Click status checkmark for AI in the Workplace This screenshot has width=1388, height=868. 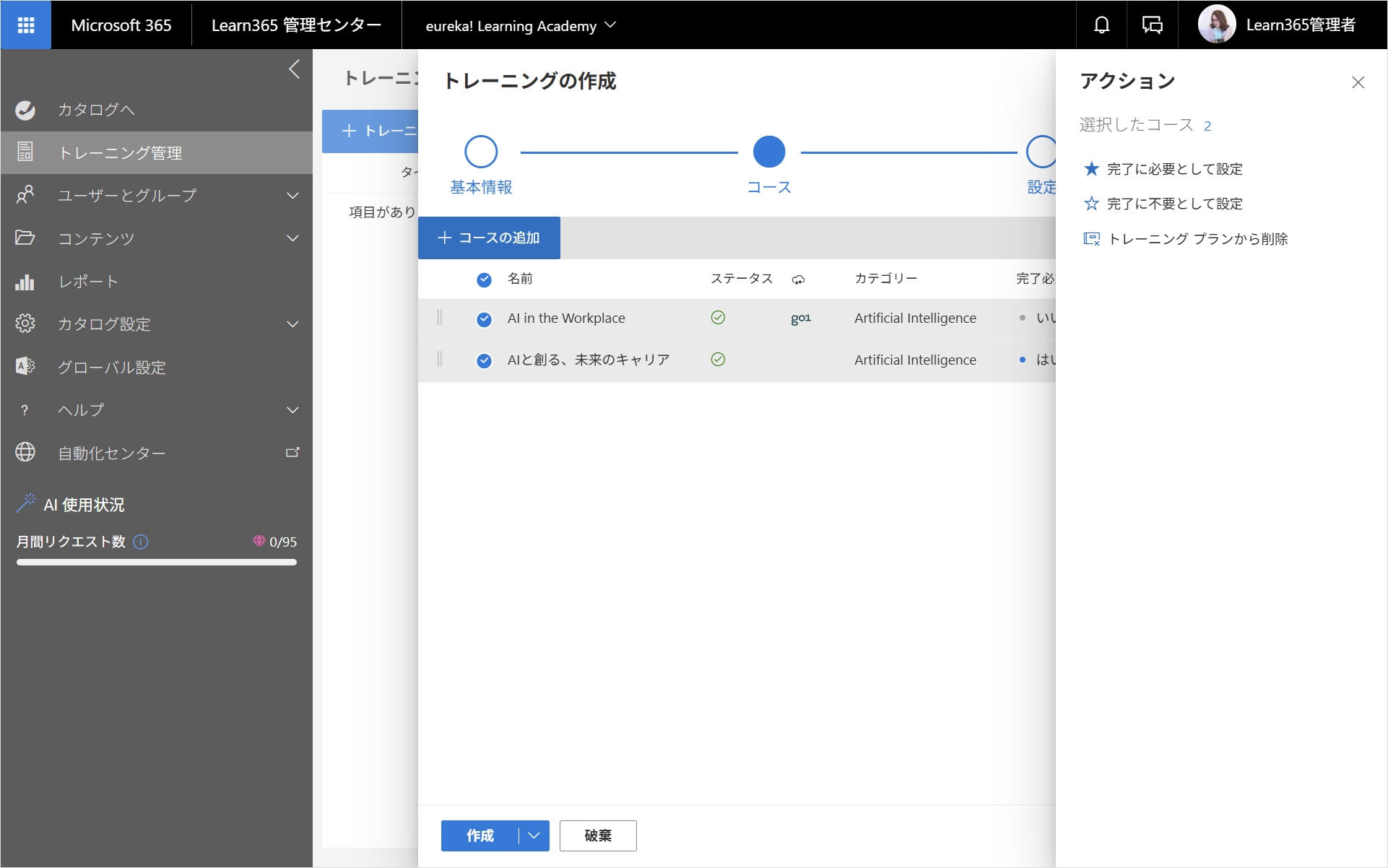(718, 318)
